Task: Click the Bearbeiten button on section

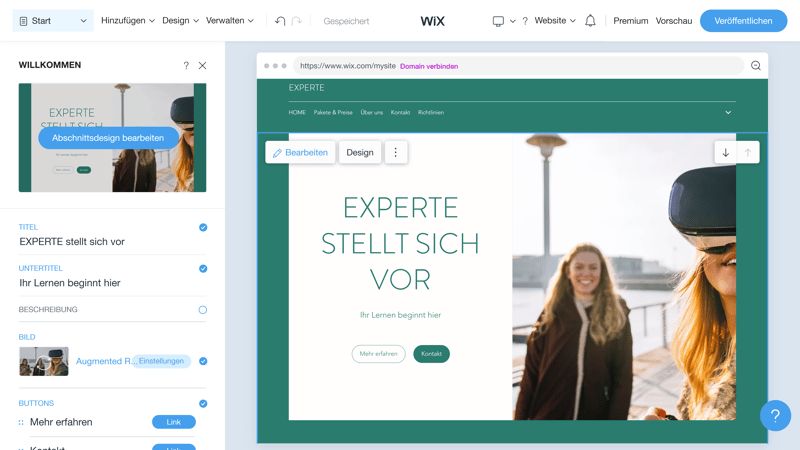Action: click(300, 152)
